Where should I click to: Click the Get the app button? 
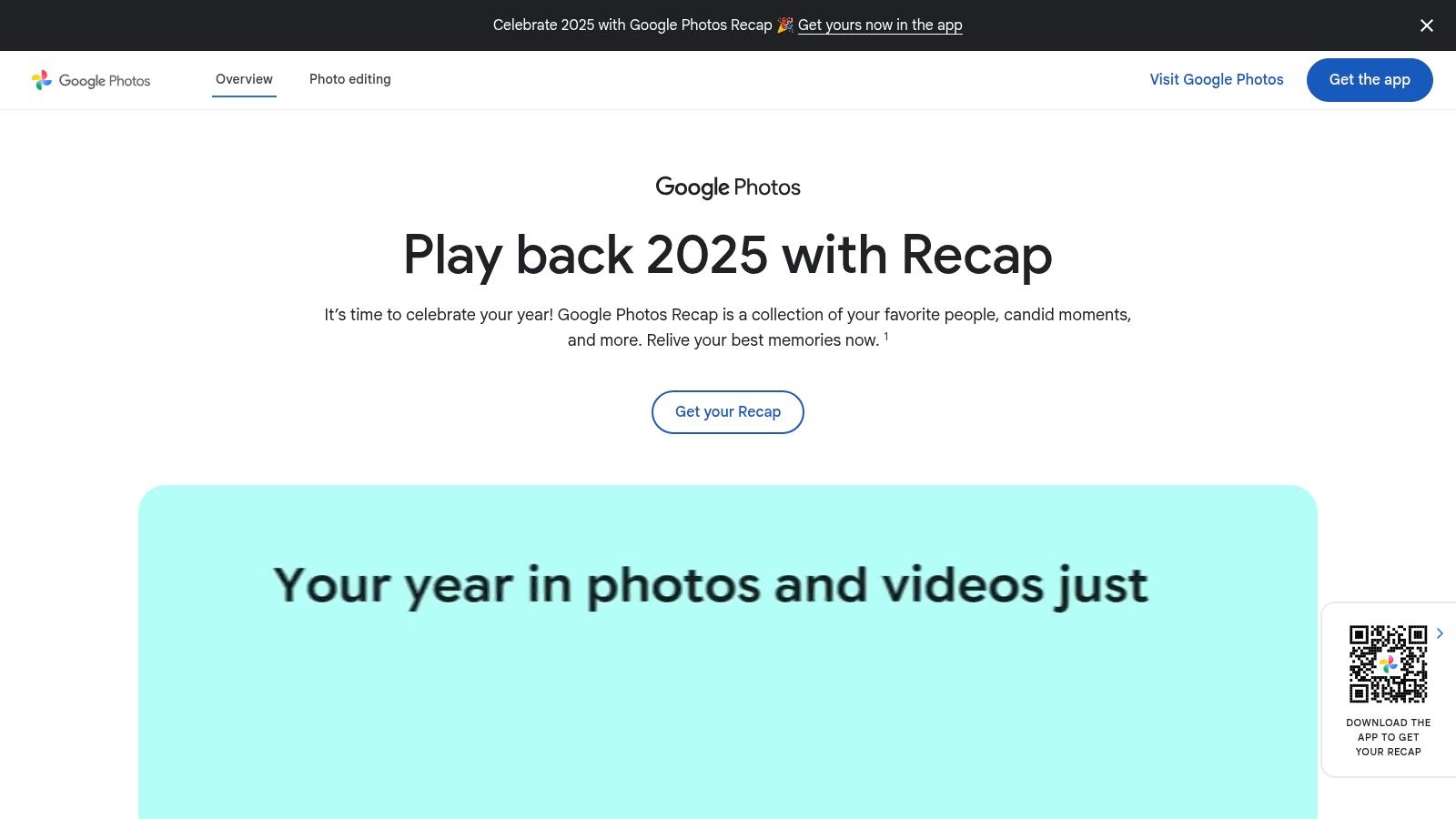[x=1369, y=79]
